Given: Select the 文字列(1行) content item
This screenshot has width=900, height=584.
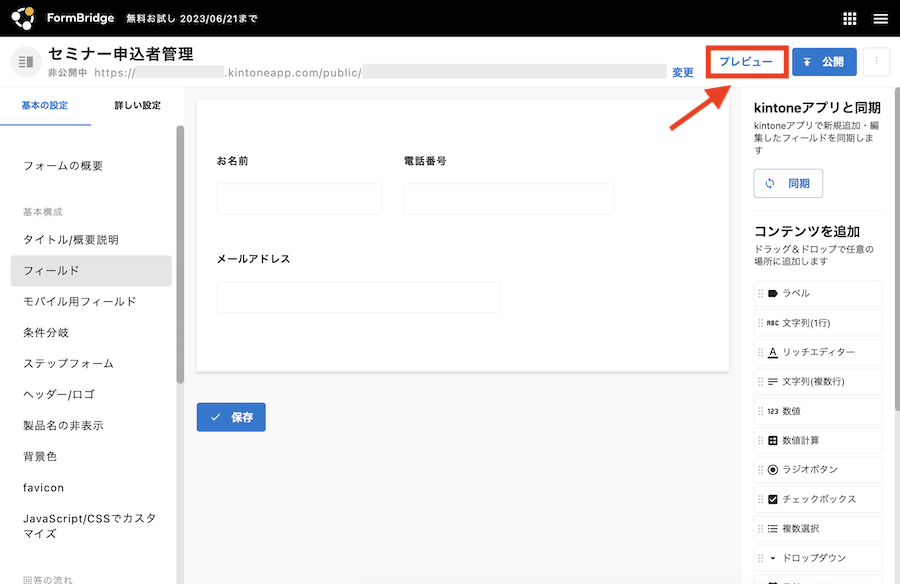Looking at the screenshot, I should click(x=818, y=323).
